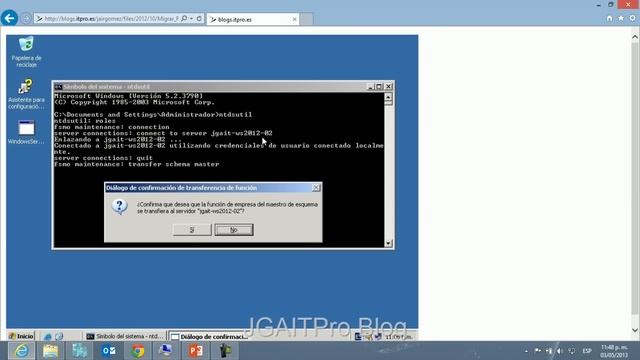The width and height of the screenshot is (640, 360).
Task: Close the blogs.itpro.es tab
Action: pyautogui.click(x=294, y=19)
